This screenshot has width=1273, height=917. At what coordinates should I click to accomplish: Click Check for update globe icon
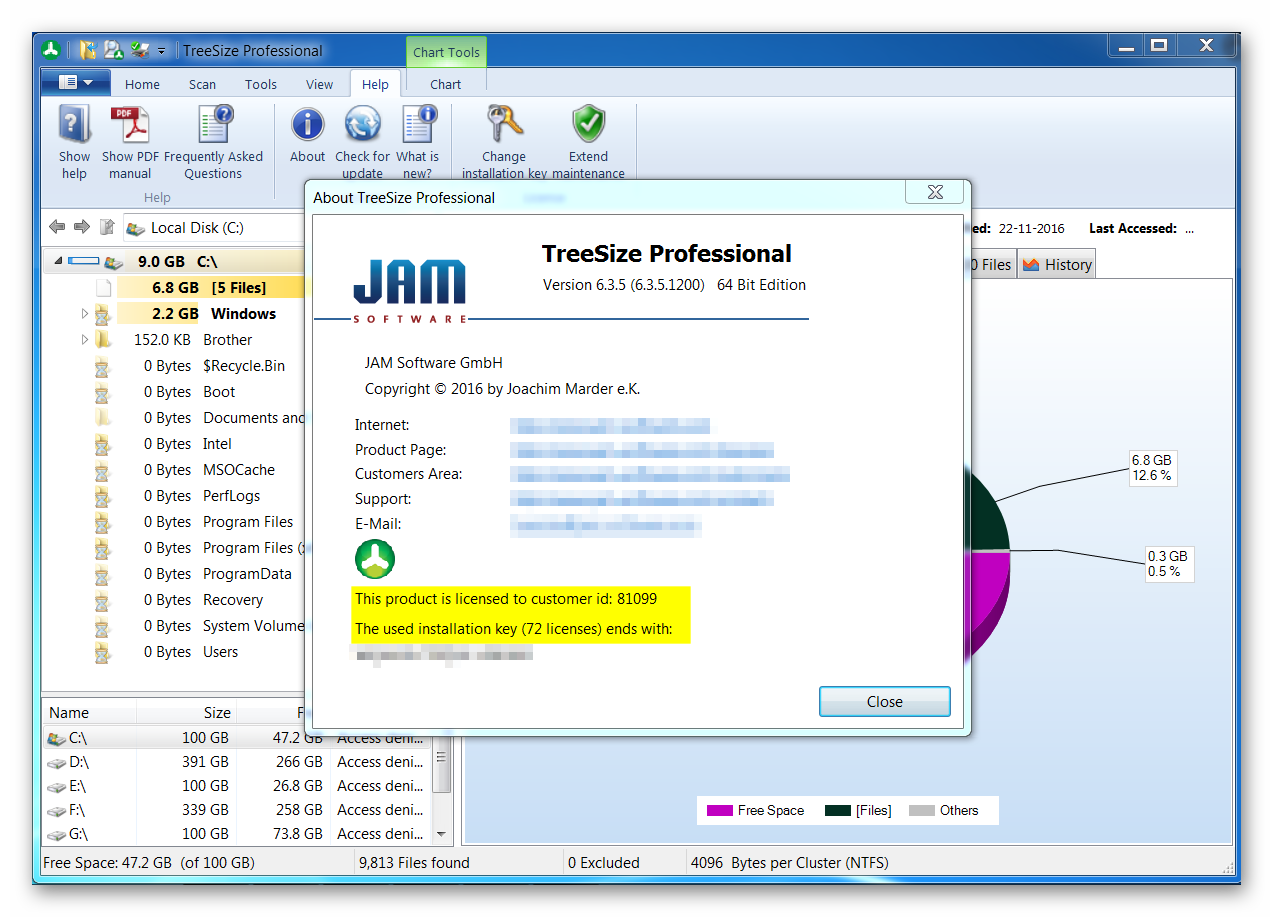pyautogui.click(x=362, y=125)
